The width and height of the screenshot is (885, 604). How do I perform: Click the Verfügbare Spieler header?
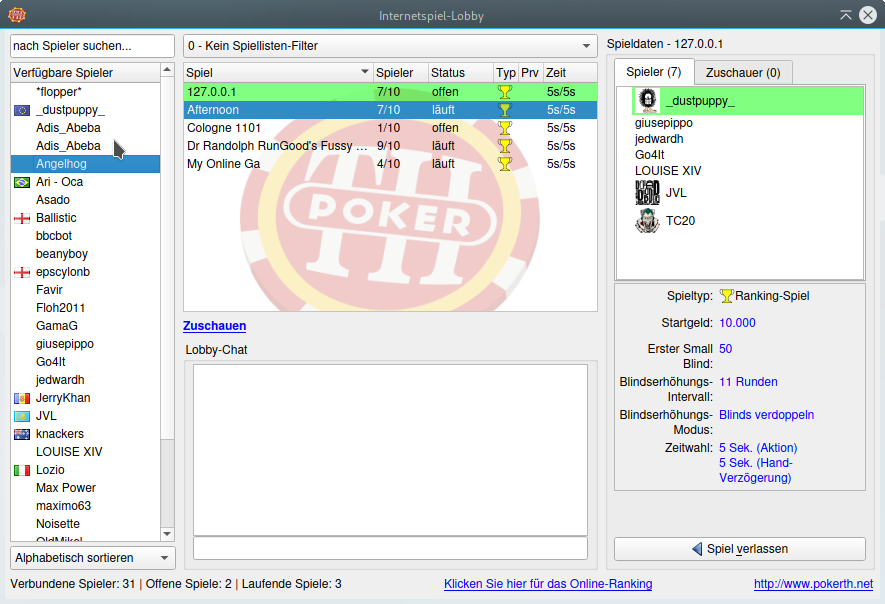tap(85, 73)
